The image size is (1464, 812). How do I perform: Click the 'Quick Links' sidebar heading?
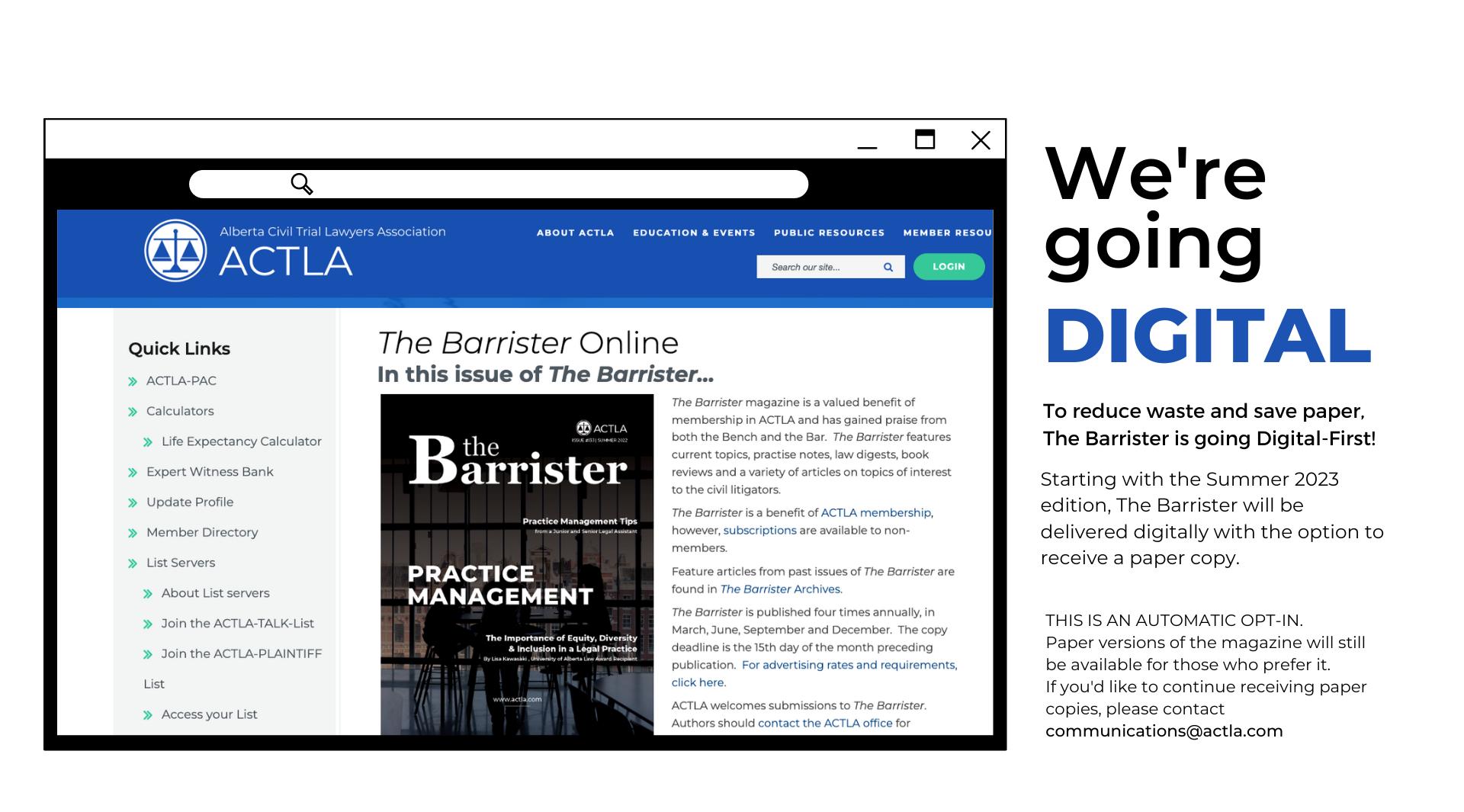pos(179,349)
